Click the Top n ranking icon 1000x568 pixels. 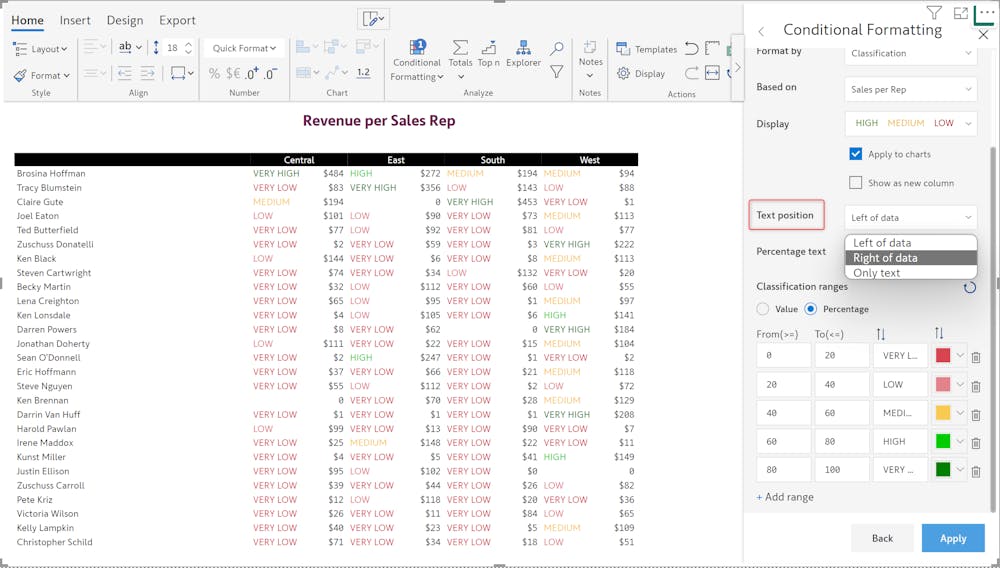click(x=489, y=54)
